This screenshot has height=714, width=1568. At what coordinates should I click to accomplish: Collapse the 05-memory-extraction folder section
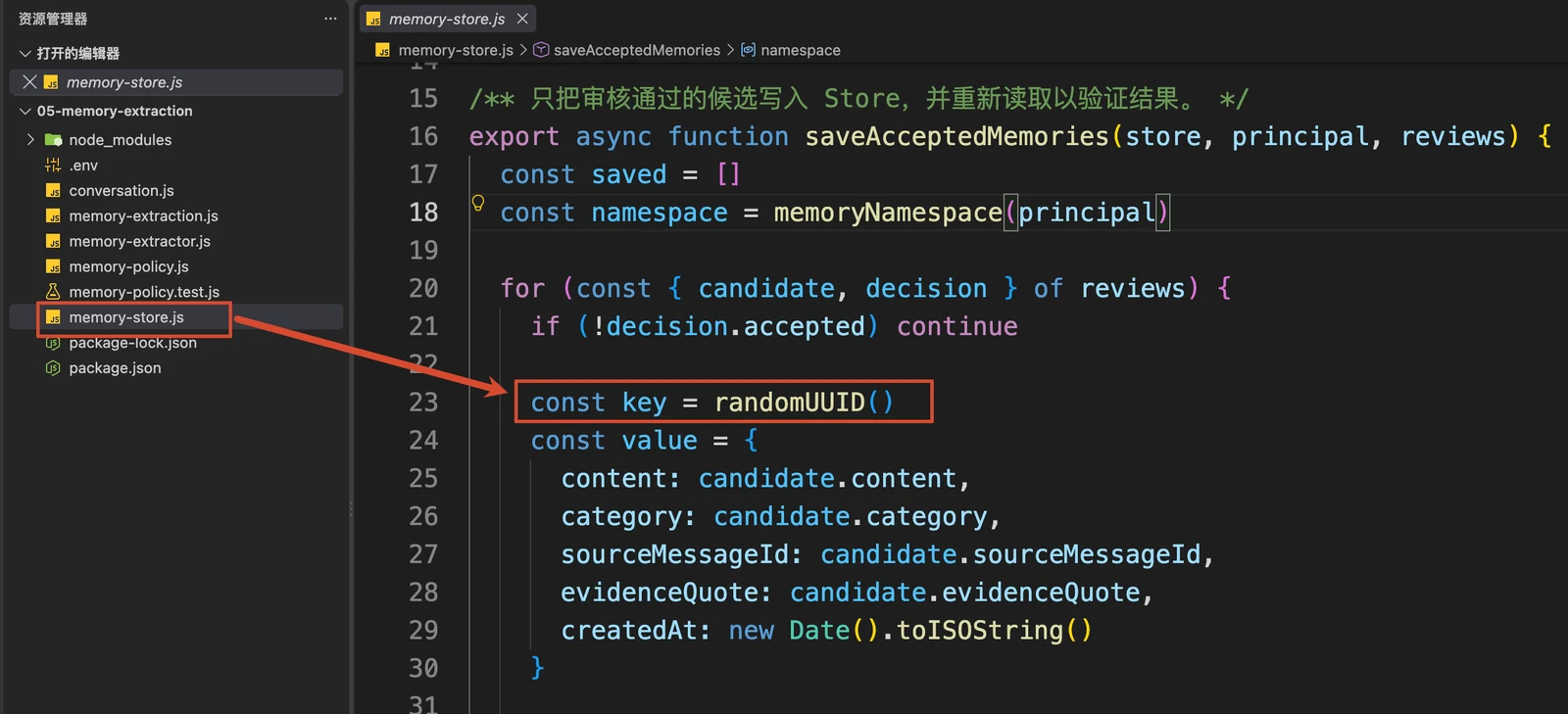coord(25,111)
